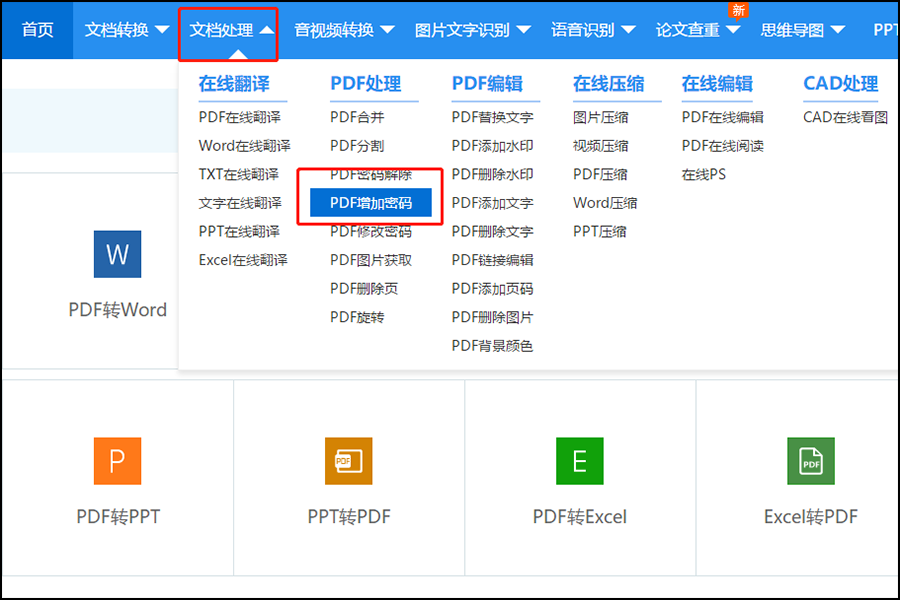Open PDF在线编辑

coord(723,117)
